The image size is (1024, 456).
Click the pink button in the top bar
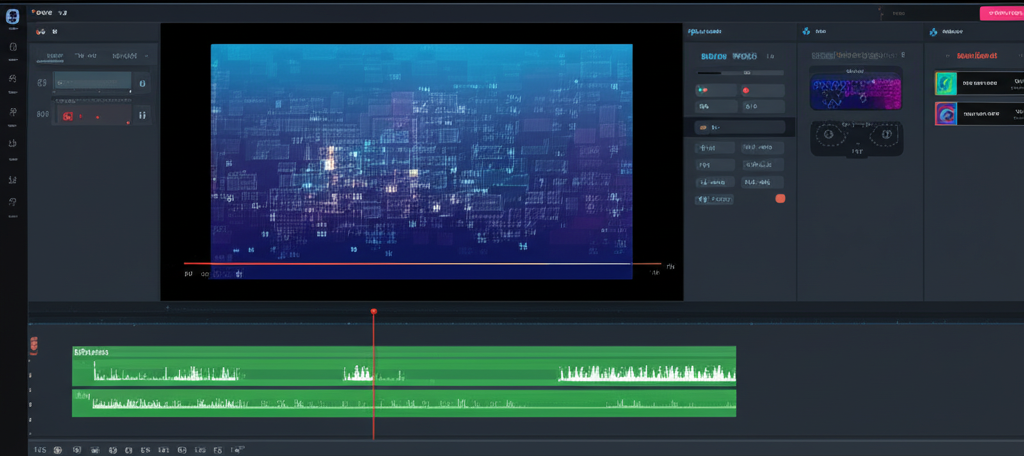pyautogui.click(x=1002, y=13)
